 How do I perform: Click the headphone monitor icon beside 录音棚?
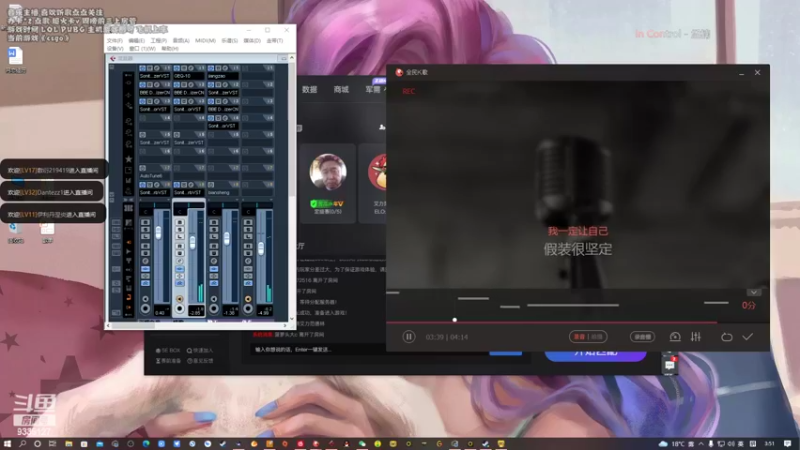pyautogui.click(x=675, y=337)
